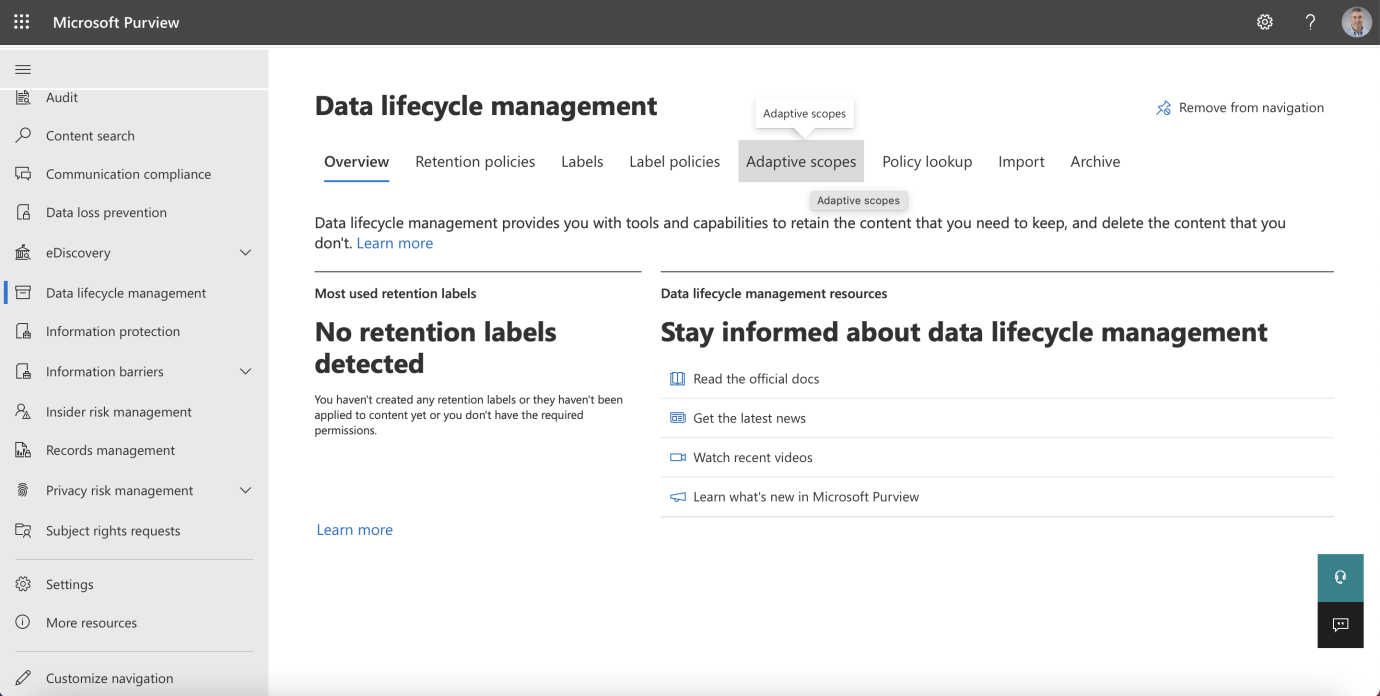1380x696 pixels.
Task: Click the Customize navigation pencil icon
Action: [x=23, y=678]
